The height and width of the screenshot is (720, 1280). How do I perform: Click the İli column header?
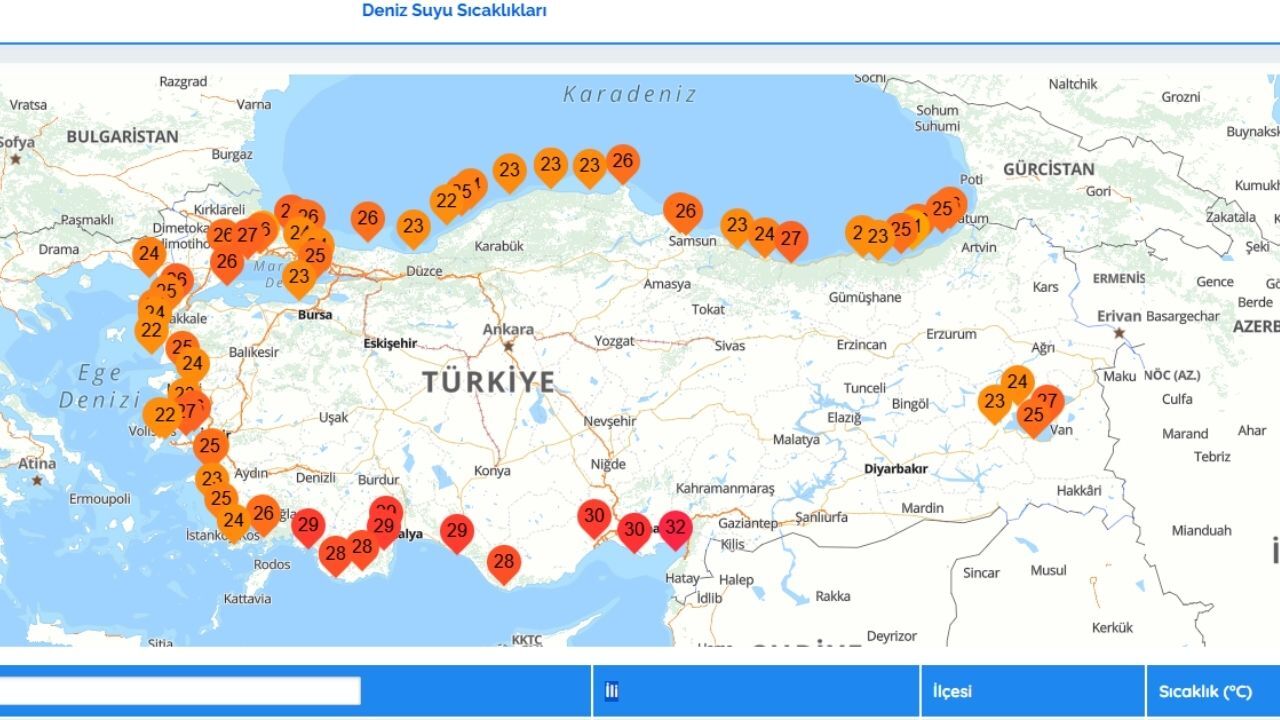point(611,691)
